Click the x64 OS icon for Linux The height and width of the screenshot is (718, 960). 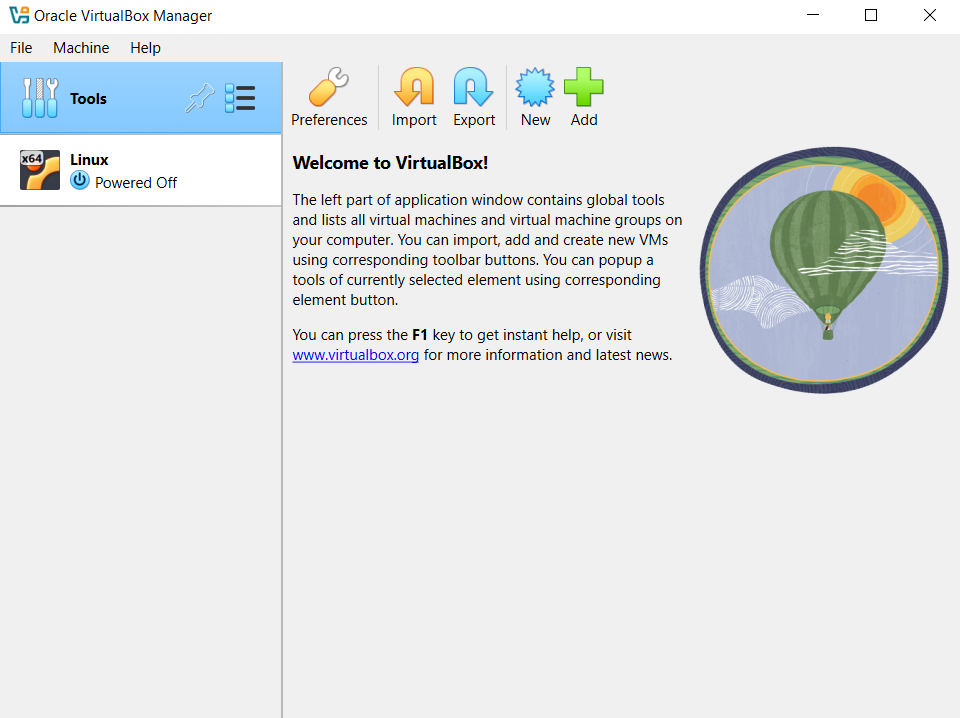click(40, 170)
